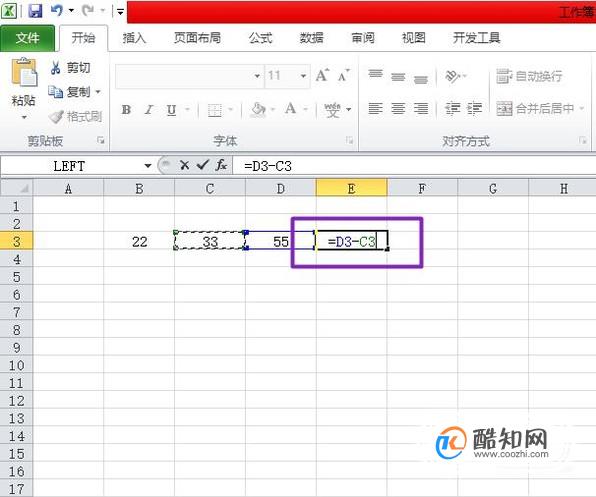Open the 文件 menu tab
Image resolution: width=596 pixels, height=497 pixels.
coord(27,38)
